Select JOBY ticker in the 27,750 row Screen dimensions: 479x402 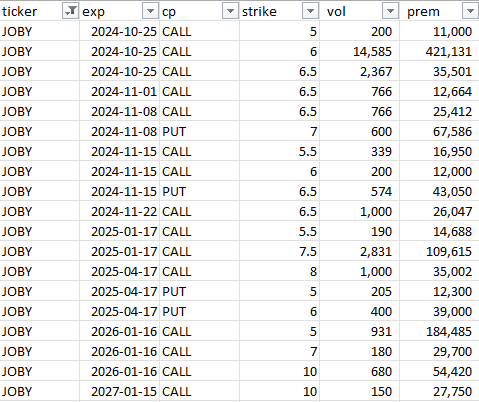coord(39,391)
